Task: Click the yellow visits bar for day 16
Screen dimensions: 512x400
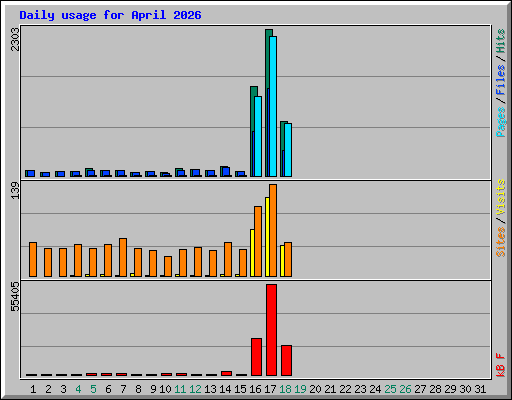Action: click(x=252, y=253)
